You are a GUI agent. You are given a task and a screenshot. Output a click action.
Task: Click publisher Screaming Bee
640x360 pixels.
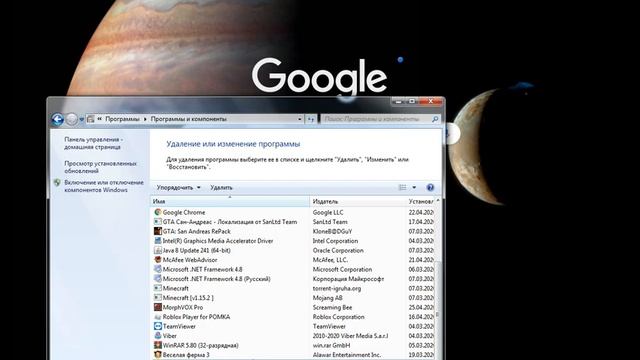[332, 307]
